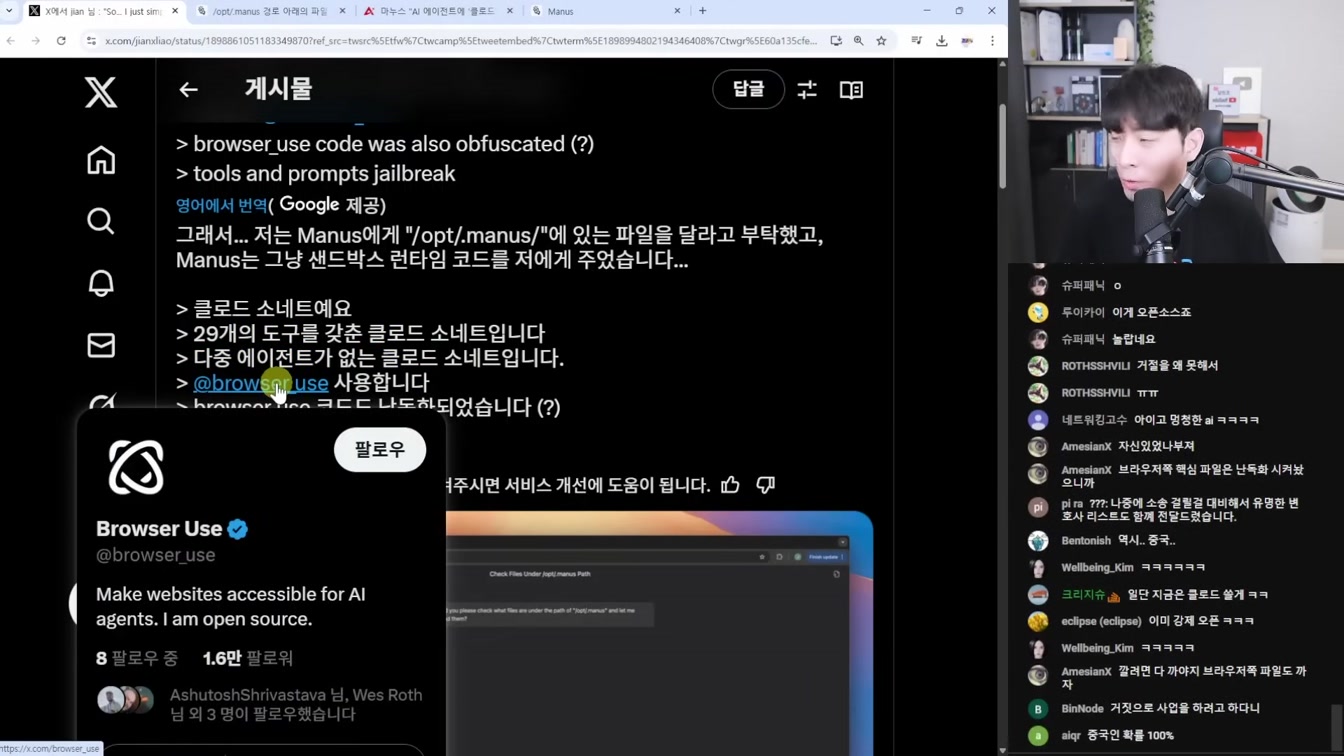Select the X jian post tab

[103, 11]
